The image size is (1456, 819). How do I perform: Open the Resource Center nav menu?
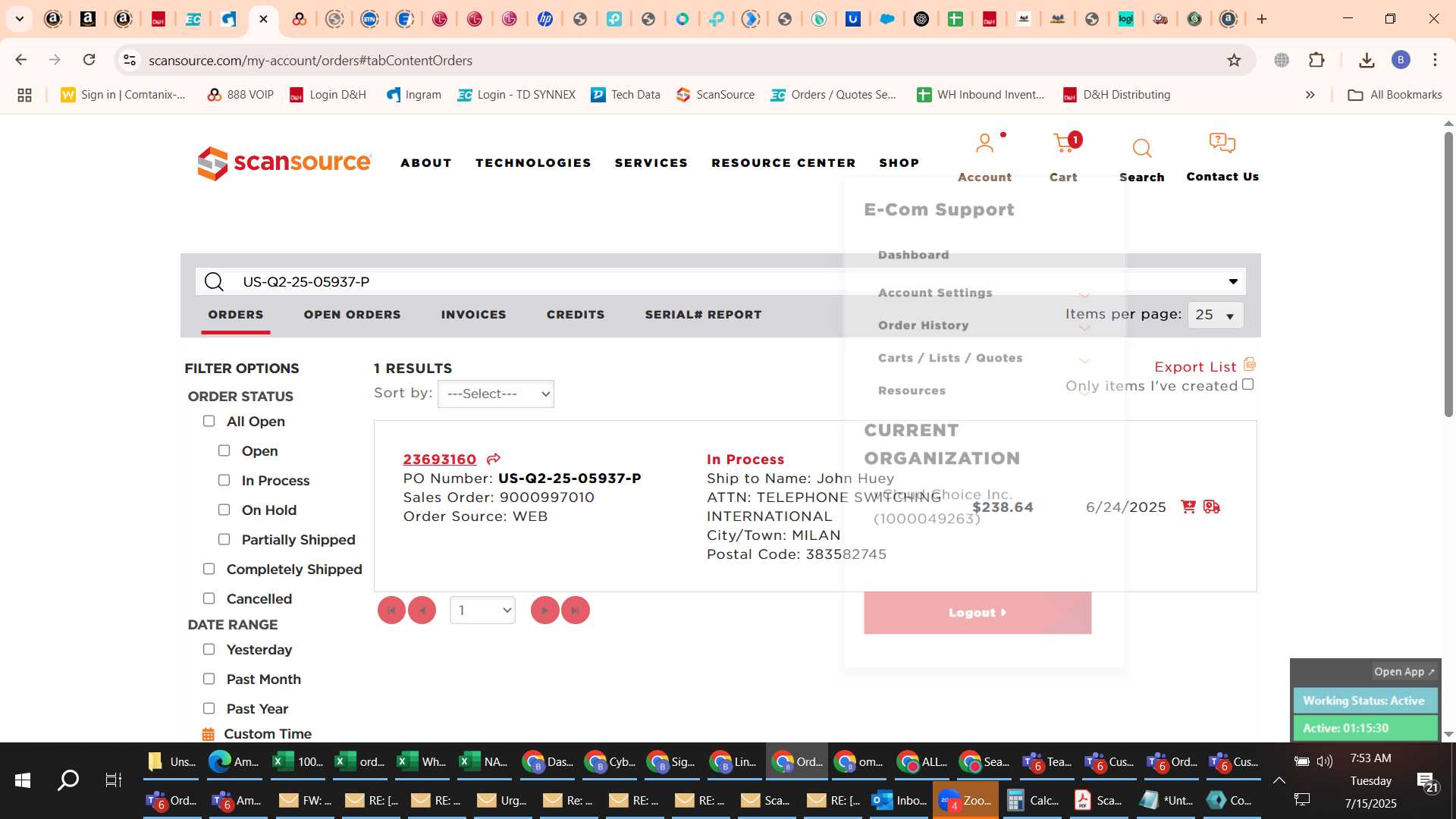click(783, 163)
